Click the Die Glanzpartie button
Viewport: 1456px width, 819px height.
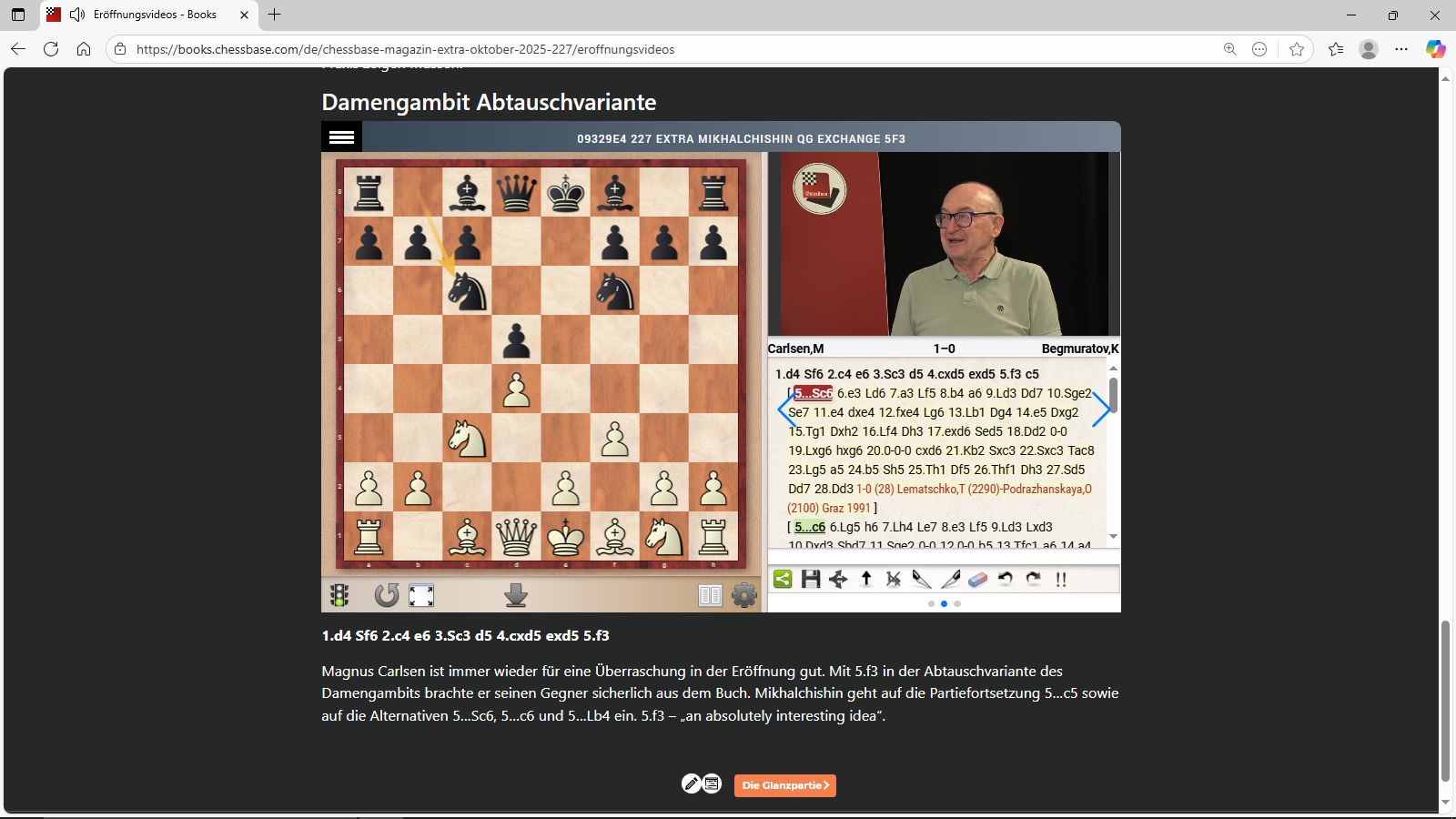click(784, 785)
